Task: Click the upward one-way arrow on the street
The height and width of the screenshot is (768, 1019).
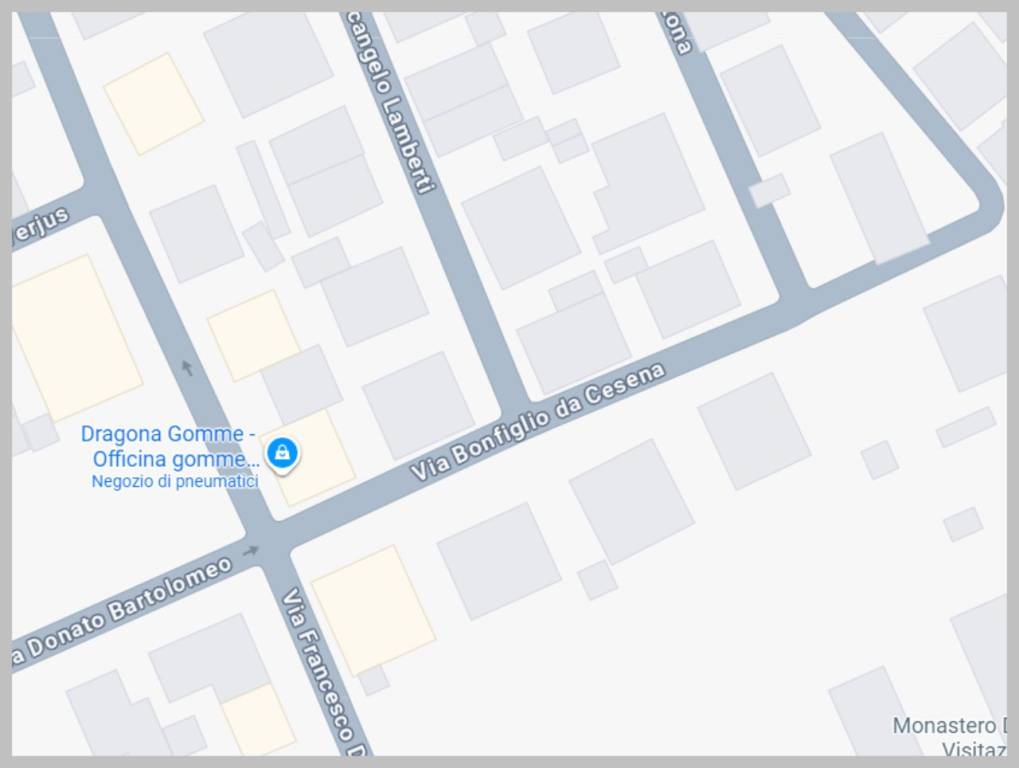Action: click(187, 368)
